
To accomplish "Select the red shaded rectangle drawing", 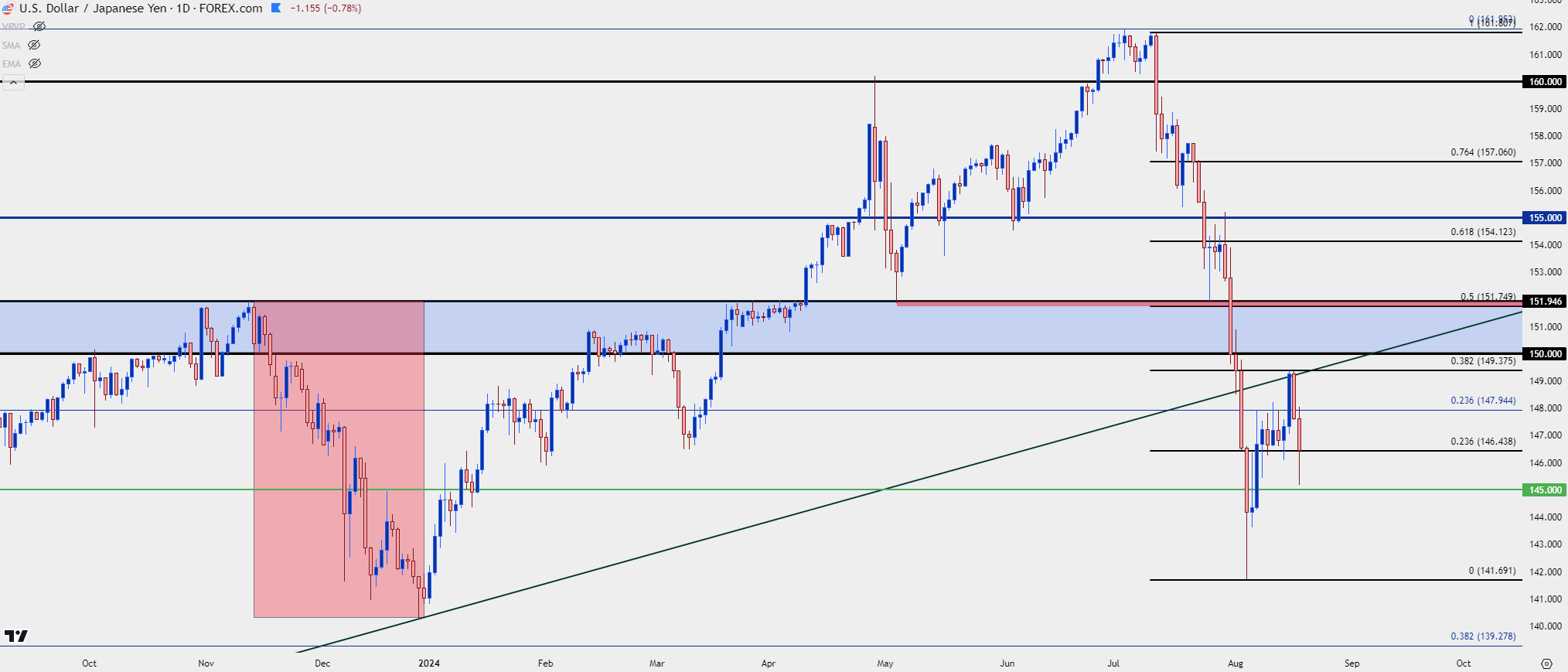I will (339, 459).
